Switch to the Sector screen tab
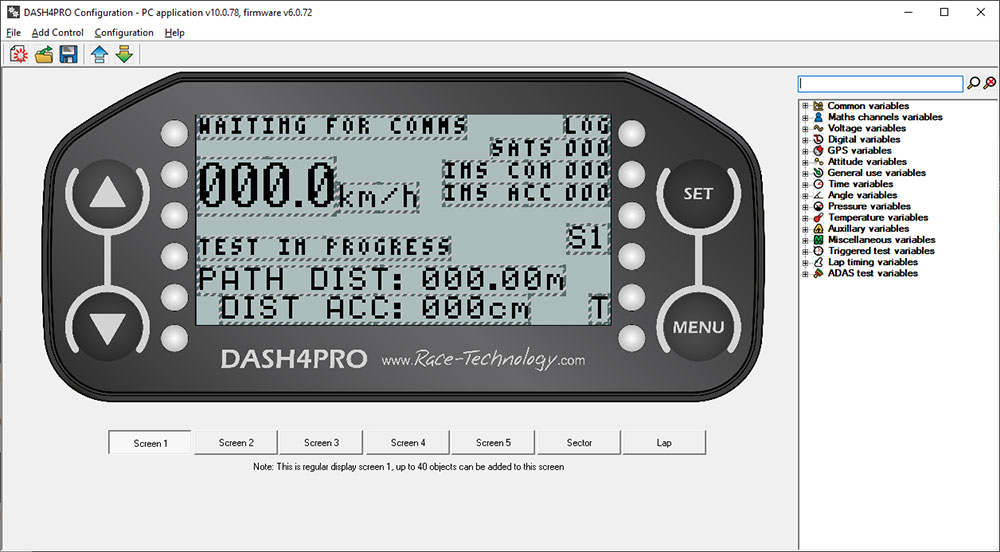 (579, 442)
